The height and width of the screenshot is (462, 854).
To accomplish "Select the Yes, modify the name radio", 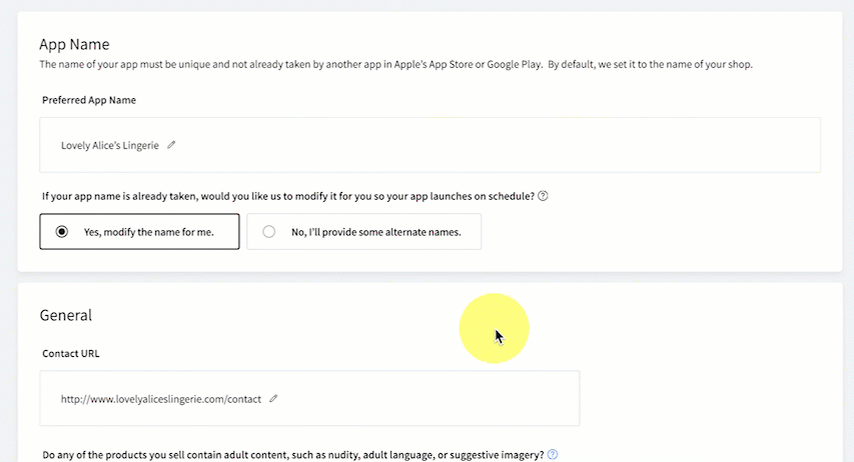I will click(x=62, y=232).
